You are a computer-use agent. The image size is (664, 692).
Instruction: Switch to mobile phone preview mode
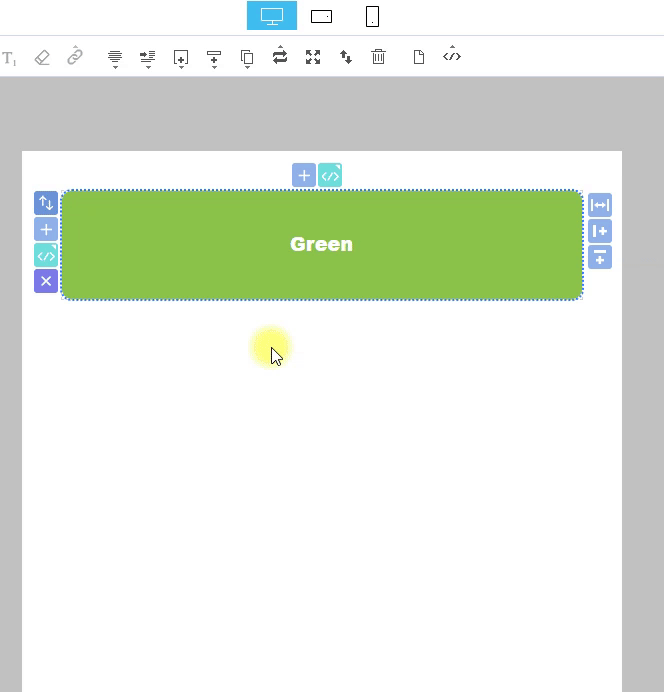pyautogui.click(x=372, y=16)
